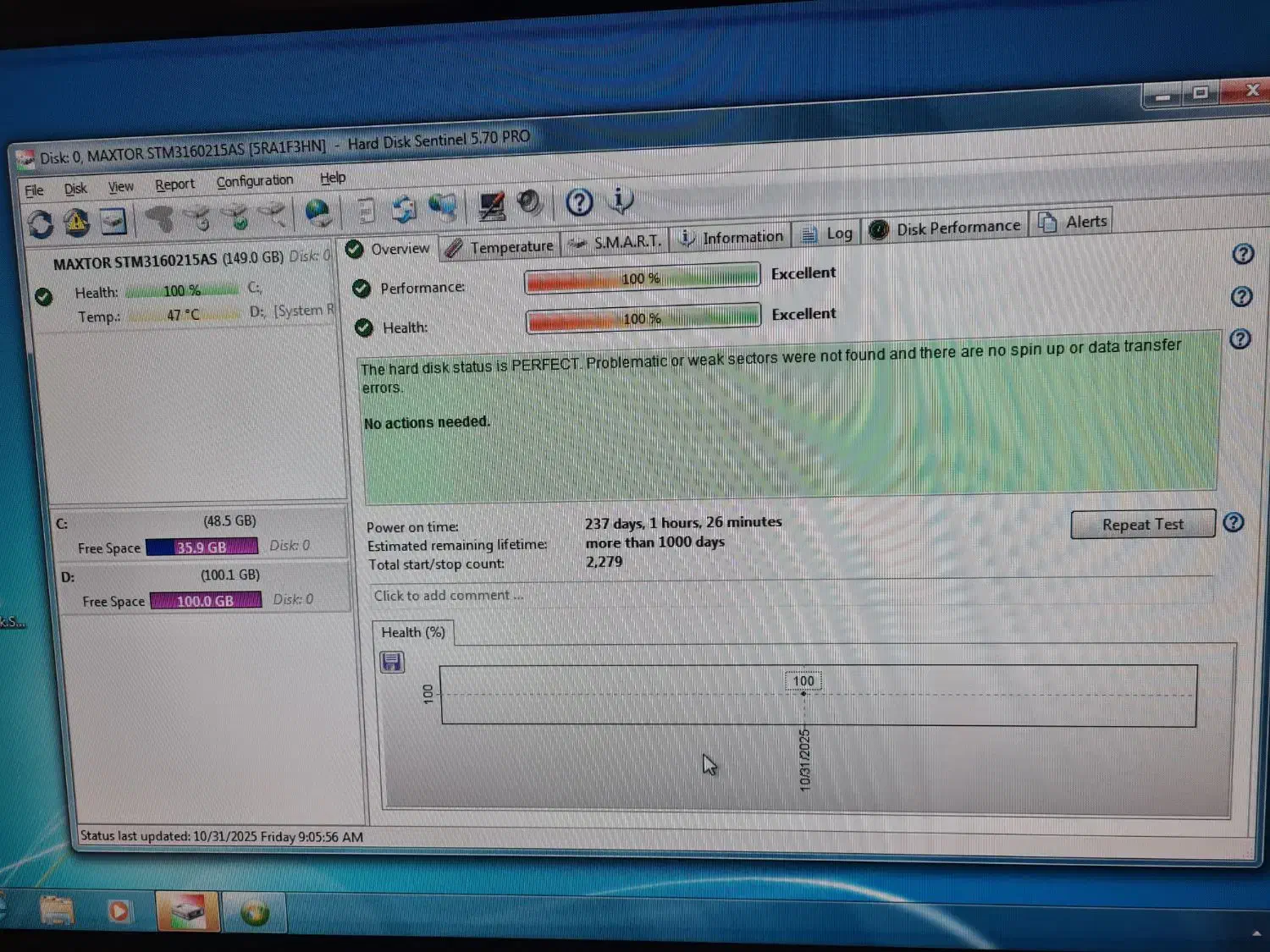
Task: Click the 'more than 1000 days' lifetime value
Action: click(655, 542)
